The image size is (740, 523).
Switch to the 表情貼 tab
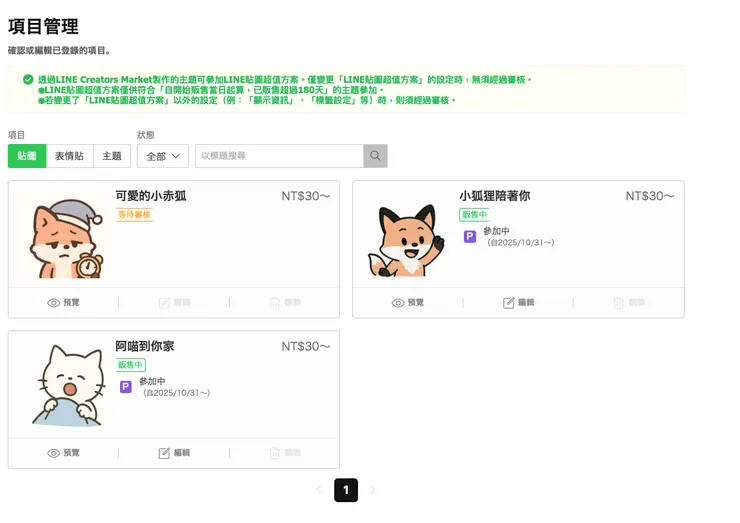point(69,156)
